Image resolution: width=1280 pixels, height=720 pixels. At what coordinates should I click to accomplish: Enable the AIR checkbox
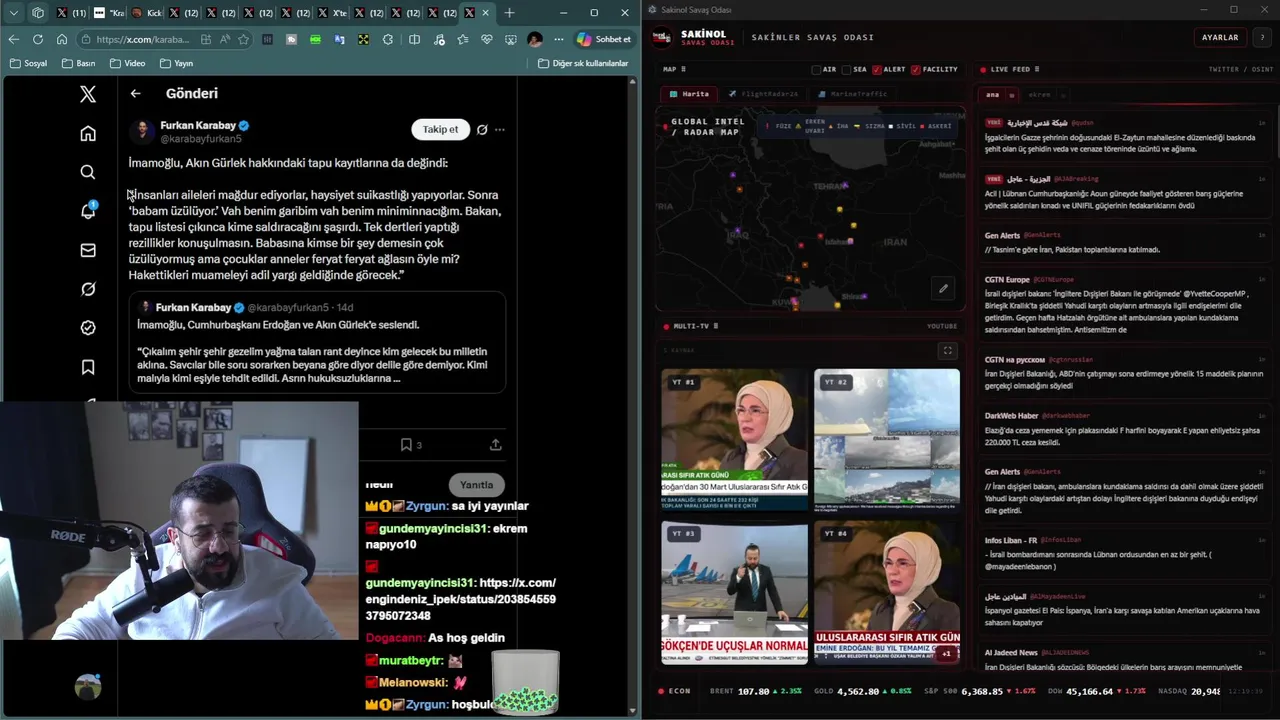tap(816, 69)
